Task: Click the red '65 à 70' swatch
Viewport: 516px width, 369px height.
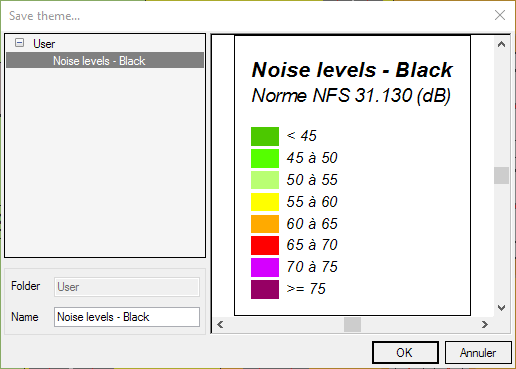Action: click(x=265, y=245)
